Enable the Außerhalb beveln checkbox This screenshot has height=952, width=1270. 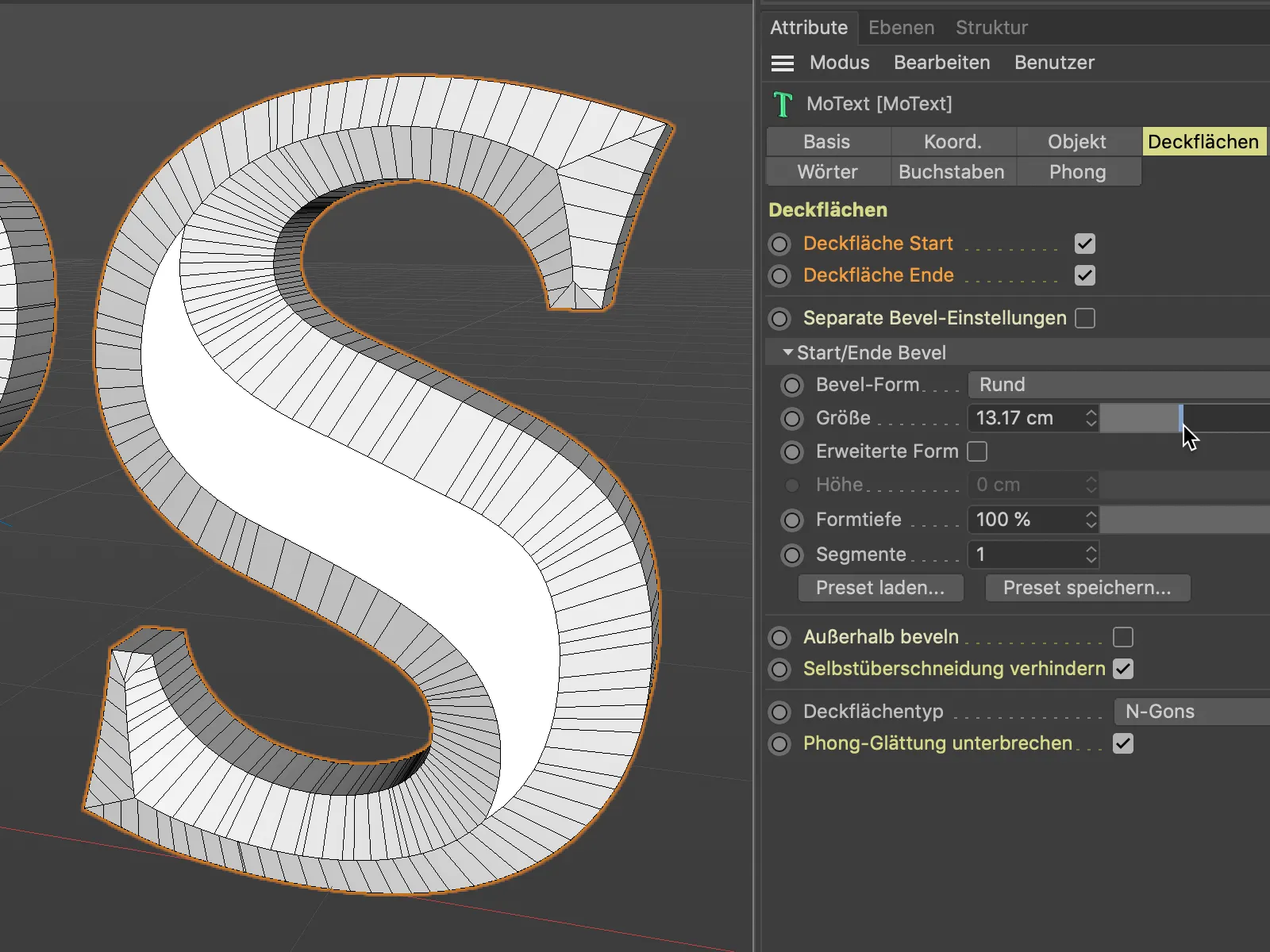[x=1122, y=637]
